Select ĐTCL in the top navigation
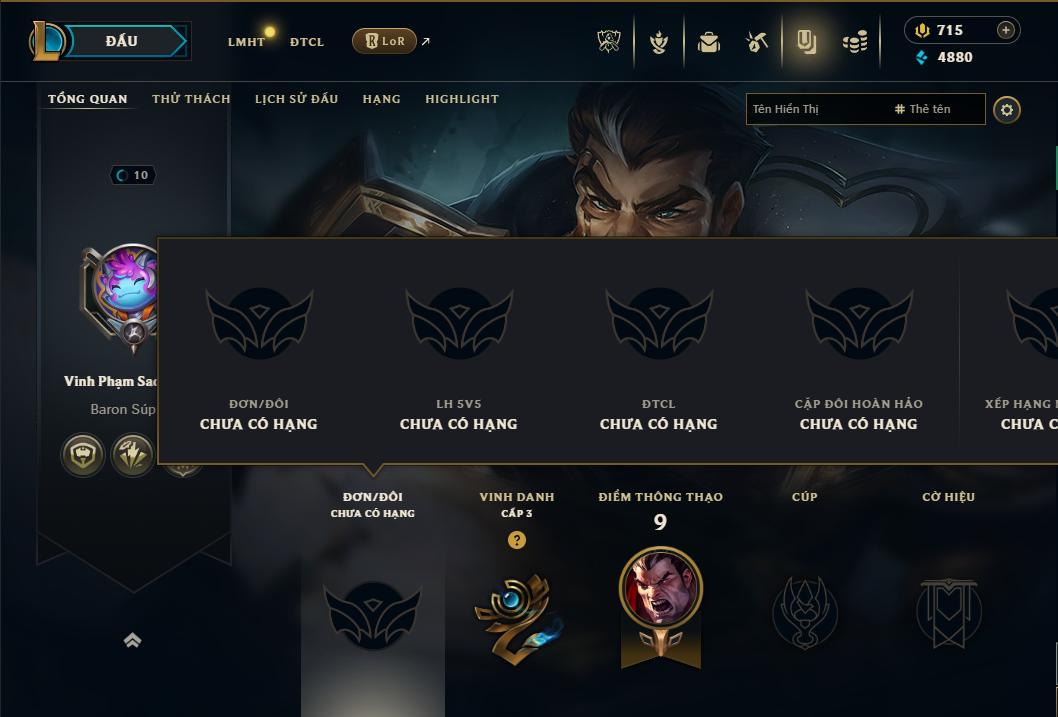 coord(307,42)
